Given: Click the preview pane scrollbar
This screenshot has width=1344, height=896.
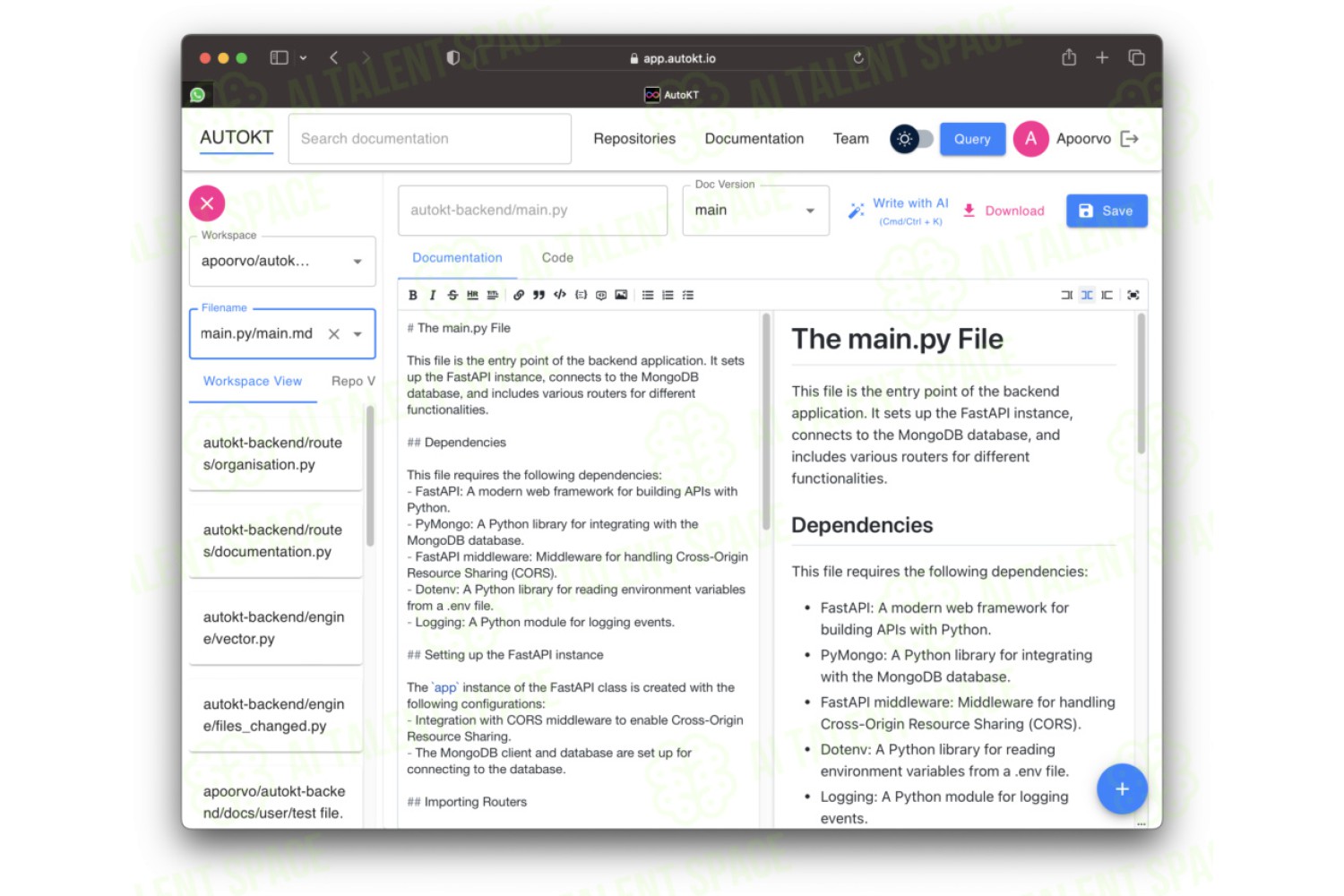Looking at the screenshot, I should pos(1142,383).
